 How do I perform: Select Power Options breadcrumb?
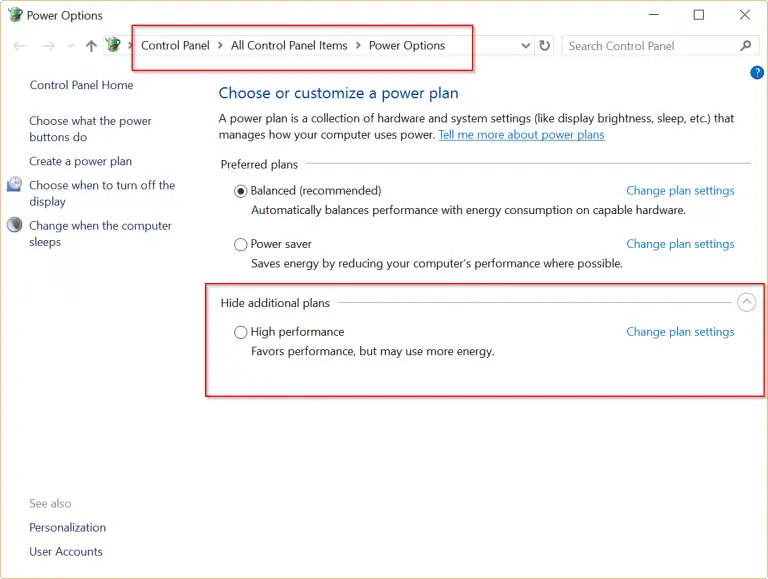407,46
